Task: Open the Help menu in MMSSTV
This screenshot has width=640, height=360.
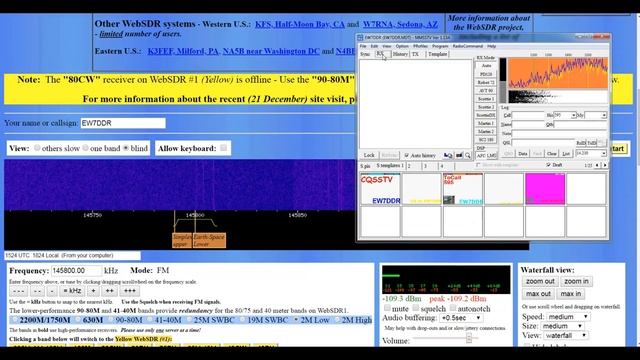Action: (x=491, y=47)
